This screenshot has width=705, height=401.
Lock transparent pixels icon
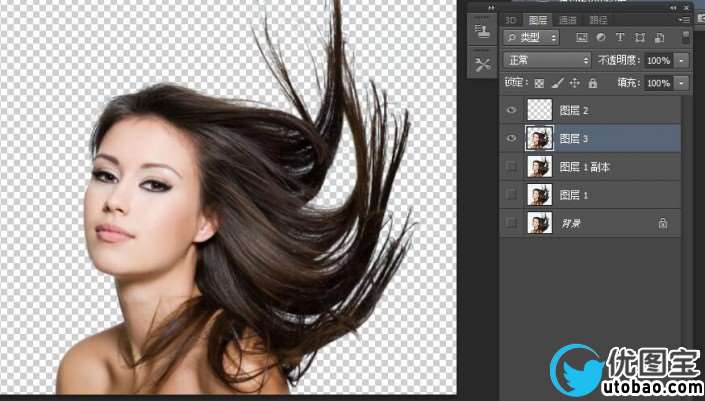(x=539, y=83)
